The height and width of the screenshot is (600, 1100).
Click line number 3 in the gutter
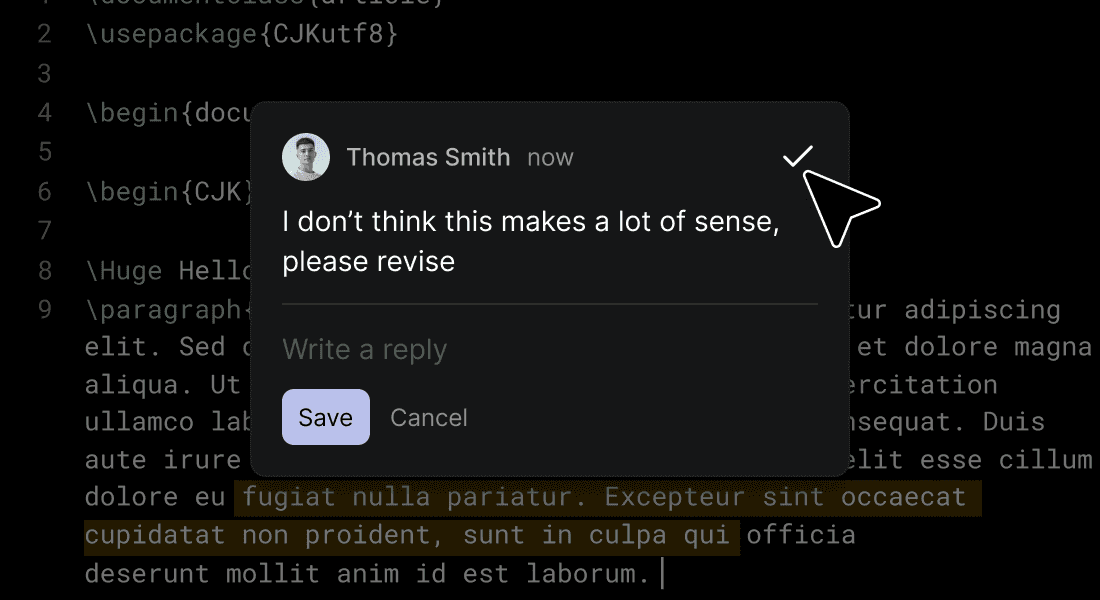click(x=44, y=73)
